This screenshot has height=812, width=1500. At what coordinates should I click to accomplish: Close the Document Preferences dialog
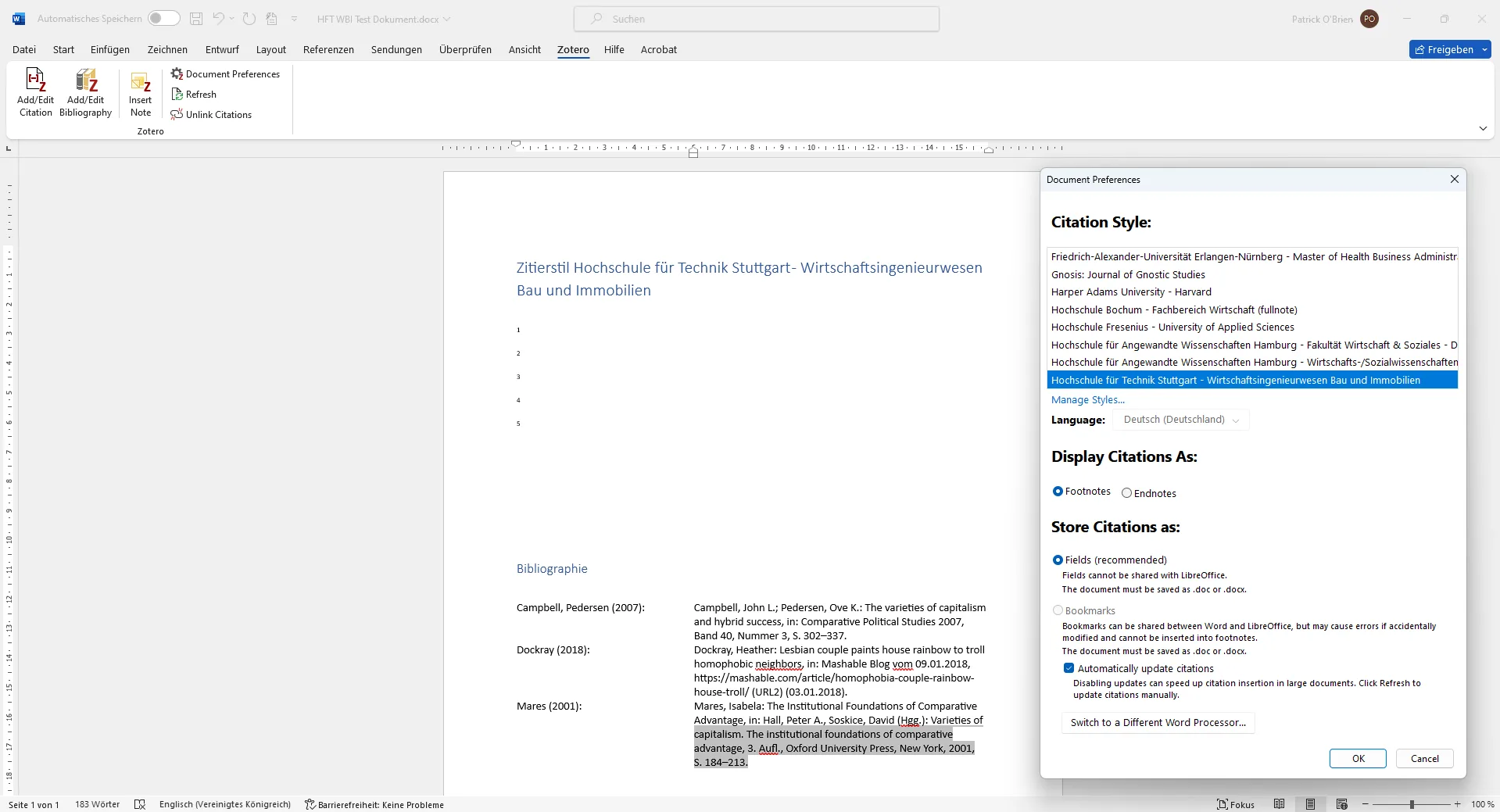coord(1455,179)
